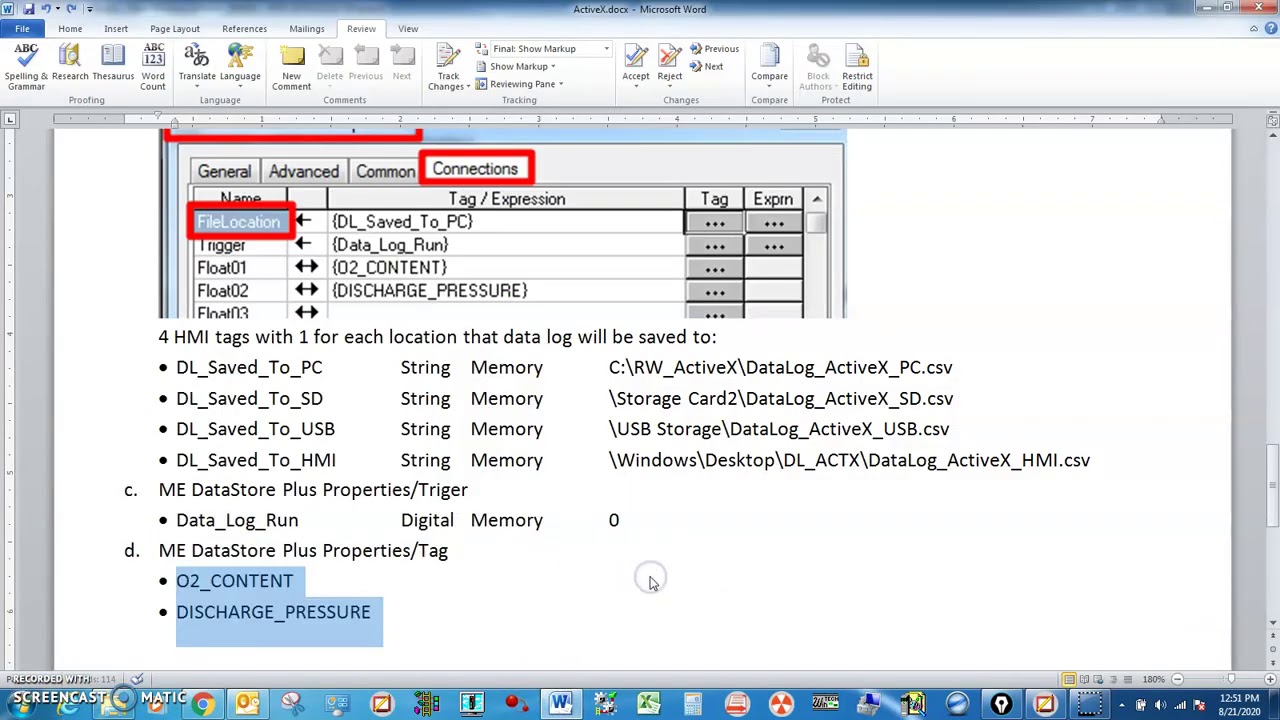Viewport: 1280px width, 720px height.
Task: Open the Track Changes dropdown arrow
Action: click(x=467, y=87)
